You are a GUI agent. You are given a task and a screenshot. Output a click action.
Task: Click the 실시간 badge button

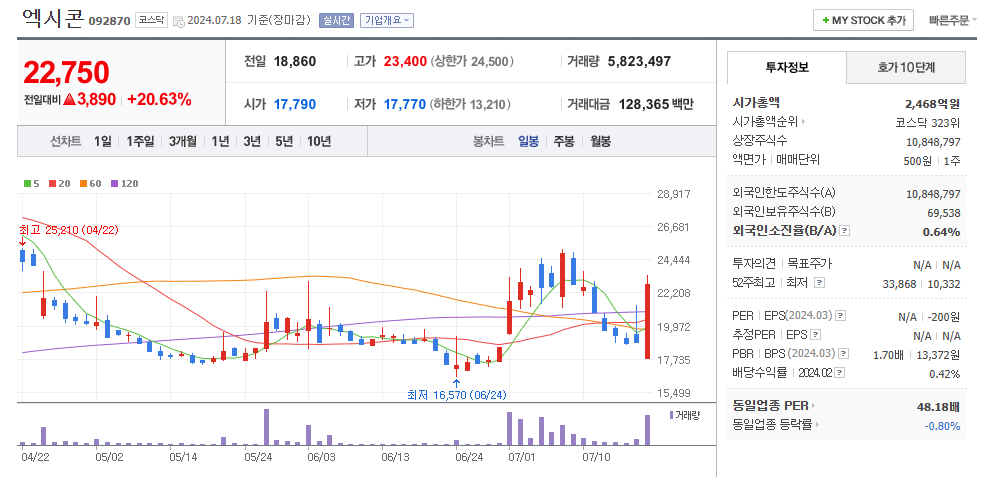(337, 20)
